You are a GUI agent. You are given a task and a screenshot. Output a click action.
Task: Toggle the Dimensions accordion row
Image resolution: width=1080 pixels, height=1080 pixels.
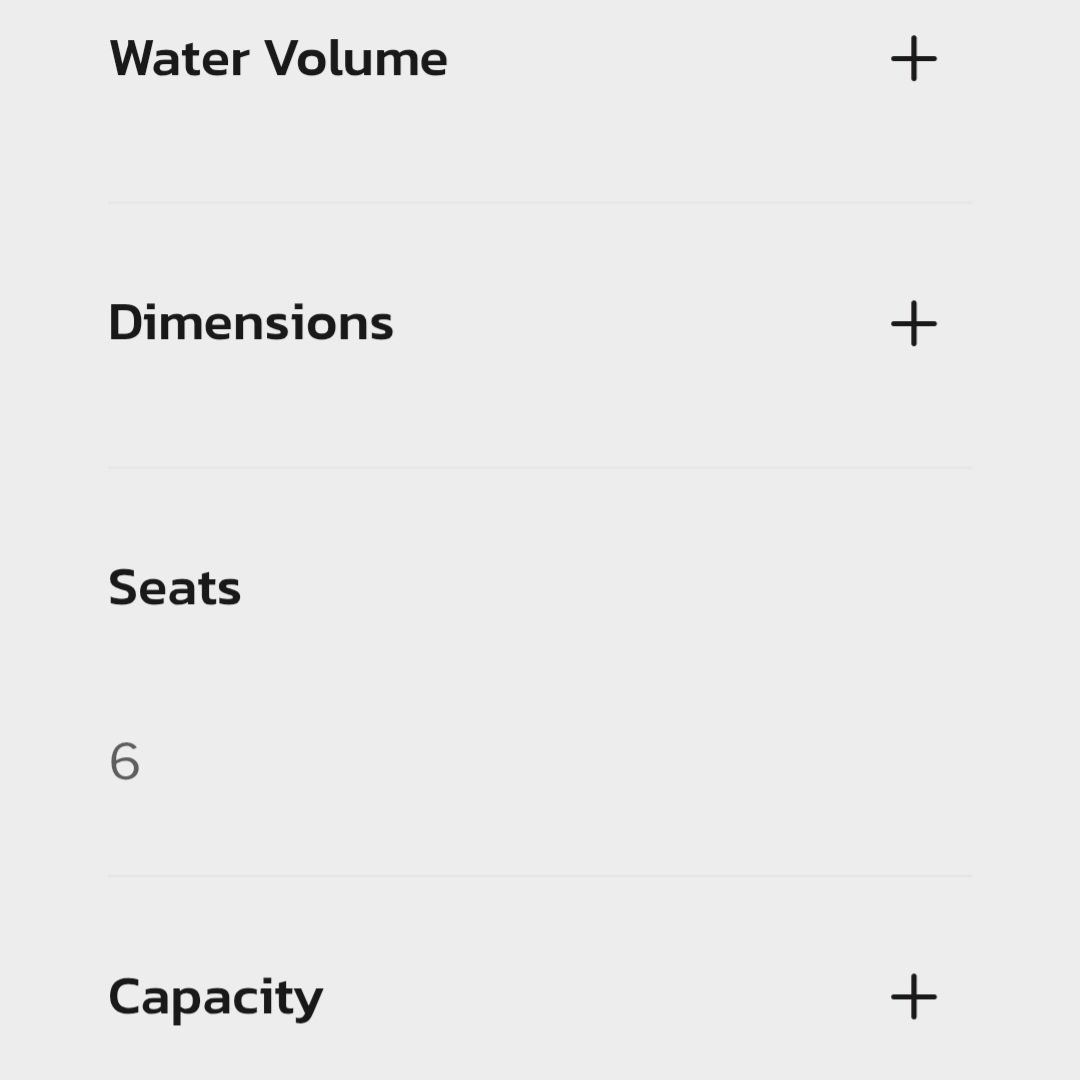(540, 324)
